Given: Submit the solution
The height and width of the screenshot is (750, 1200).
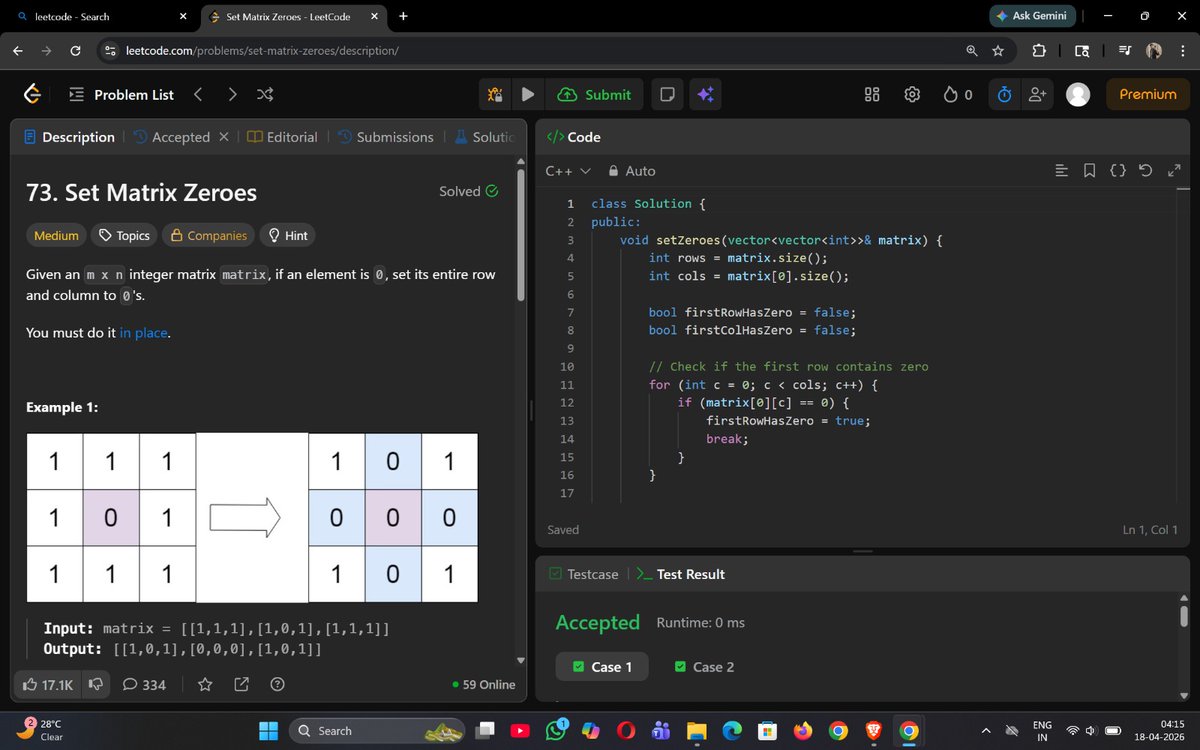Looking at the screenshot, I should [595, 94].
